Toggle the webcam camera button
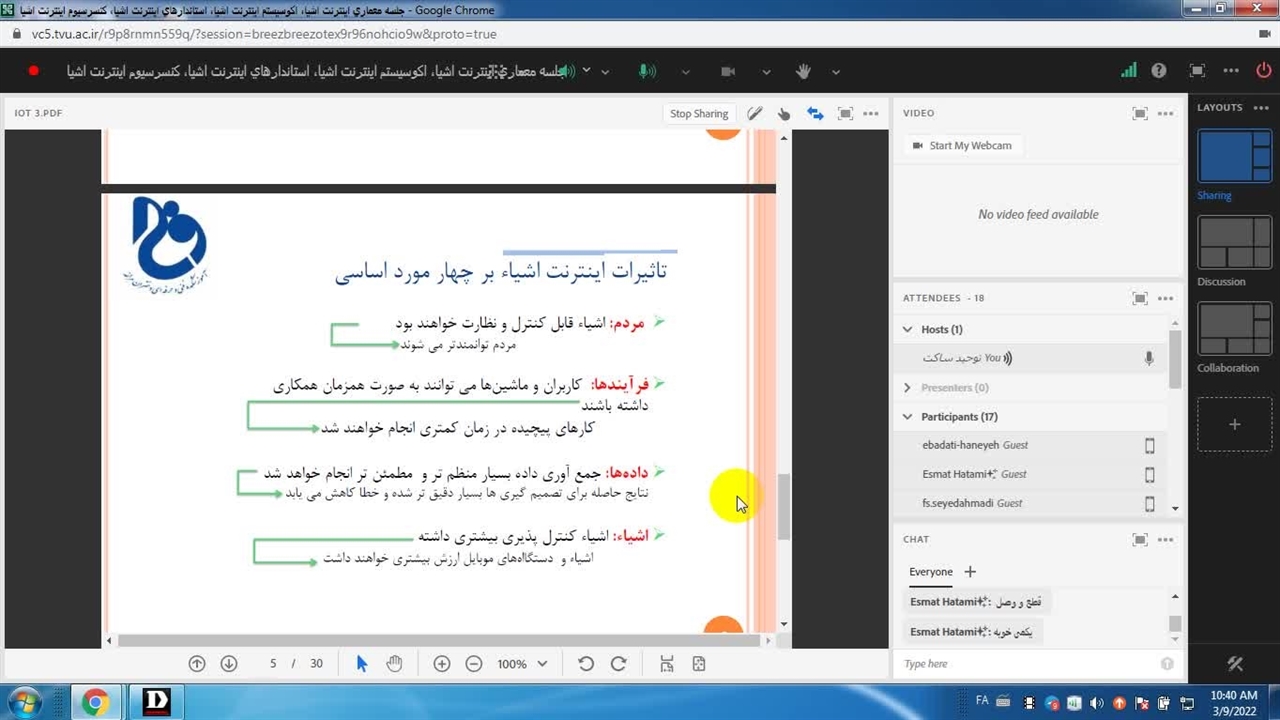 pyautogui.click(x=728, y=71)
